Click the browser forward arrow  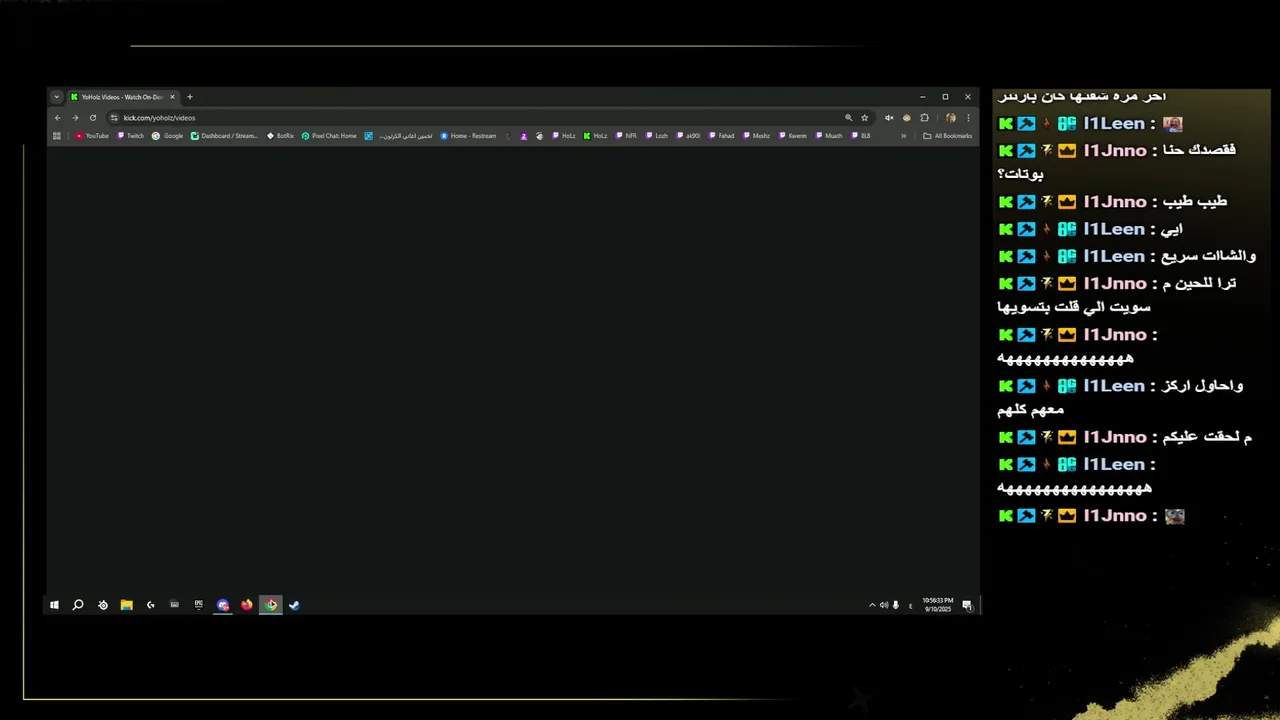pyautogui.click(x=75, y=118)
